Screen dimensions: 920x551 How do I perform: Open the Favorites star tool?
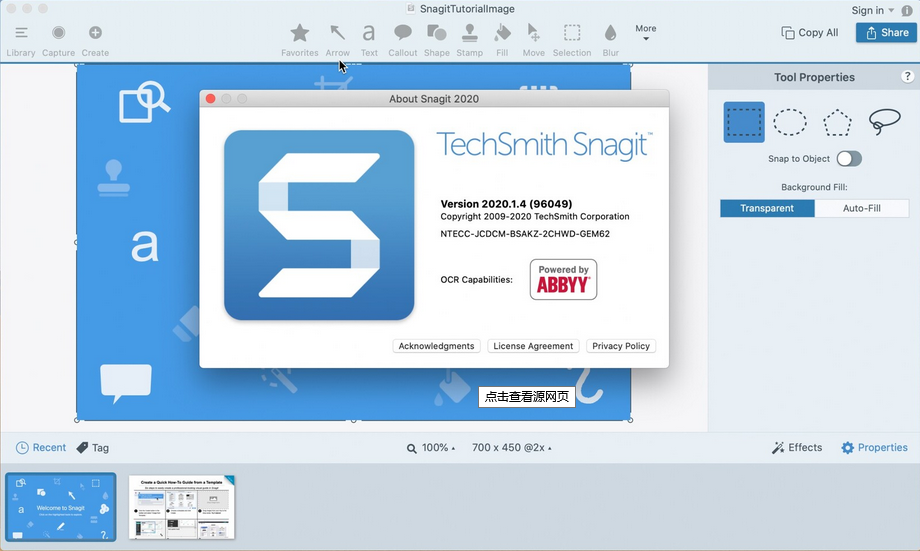(299, 40)
